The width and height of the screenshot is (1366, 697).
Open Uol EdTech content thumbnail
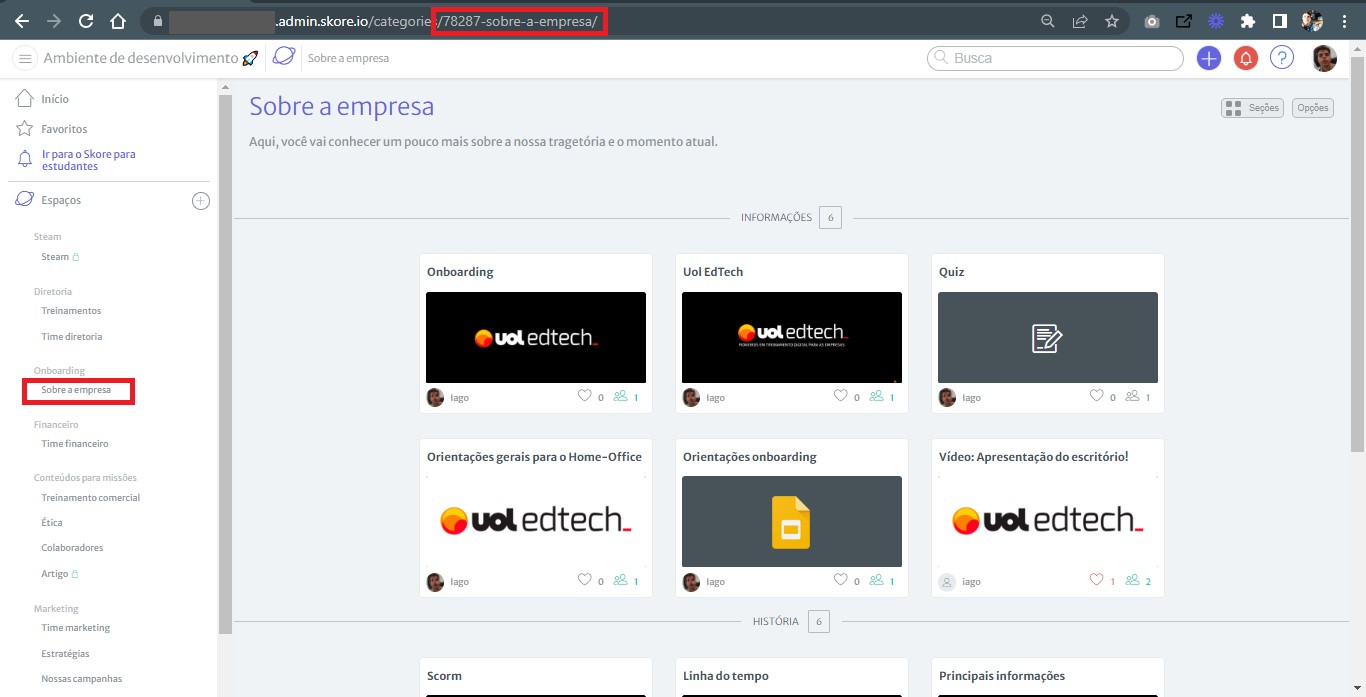(x=792, y=337)
